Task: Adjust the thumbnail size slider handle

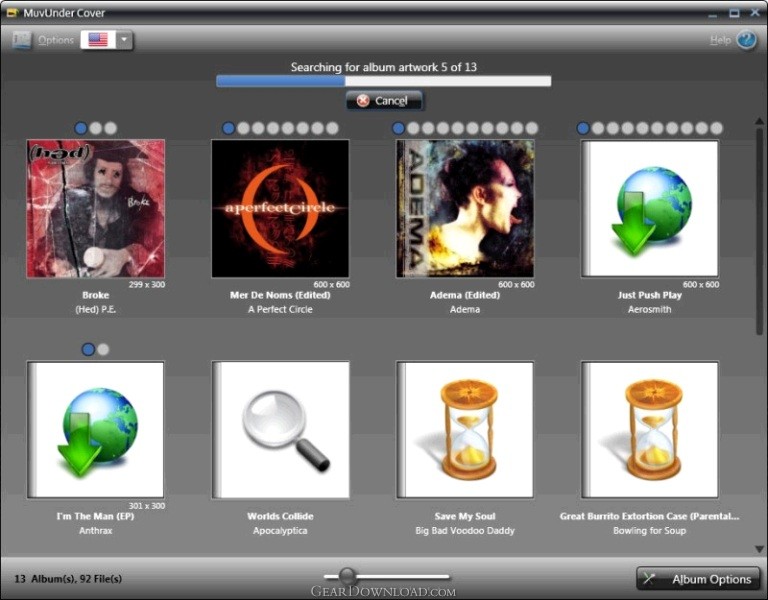Action: 347,576
